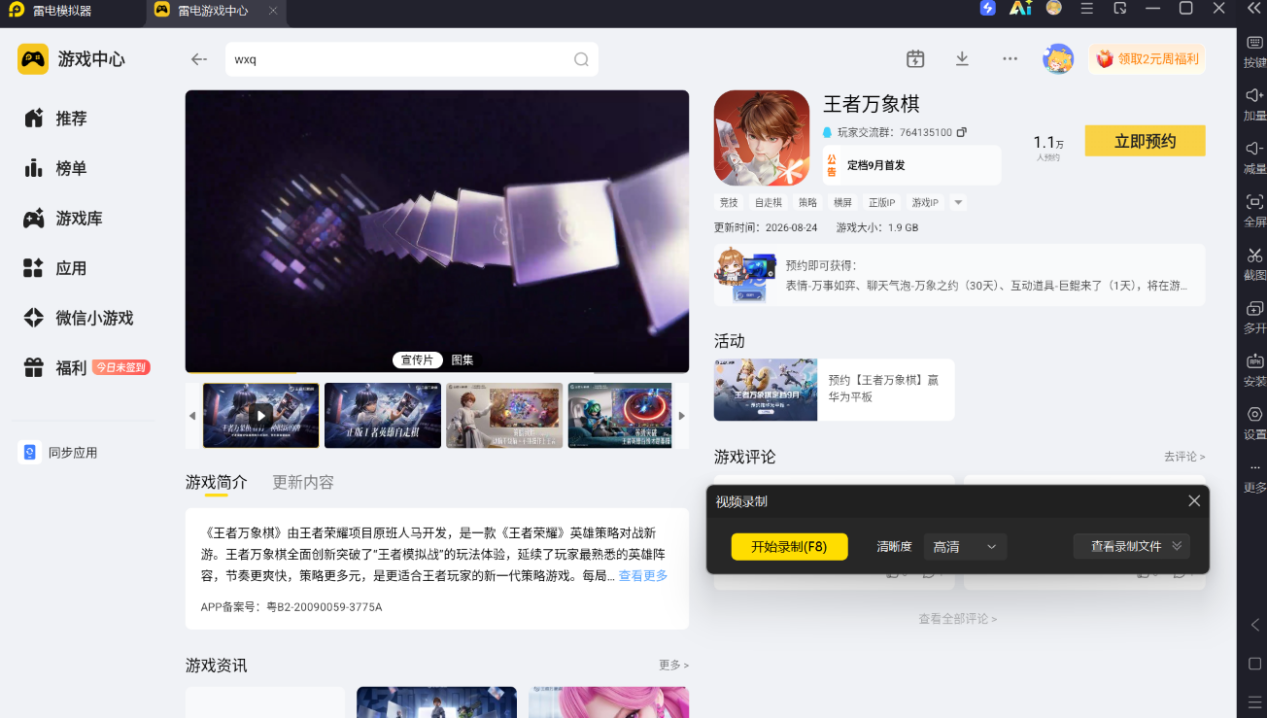
Task: Open the three-dots more menu in header
Action: click(1010, 59)
